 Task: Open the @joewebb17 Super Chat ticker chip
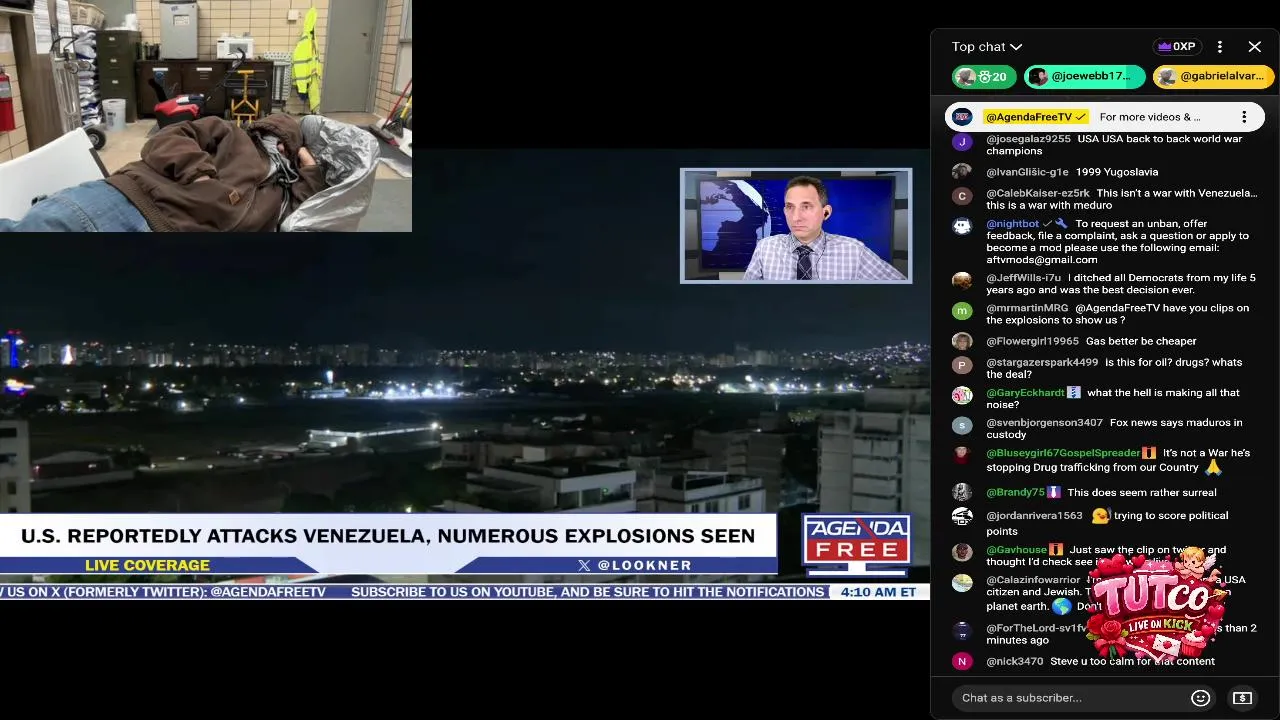pos(1084,77)
